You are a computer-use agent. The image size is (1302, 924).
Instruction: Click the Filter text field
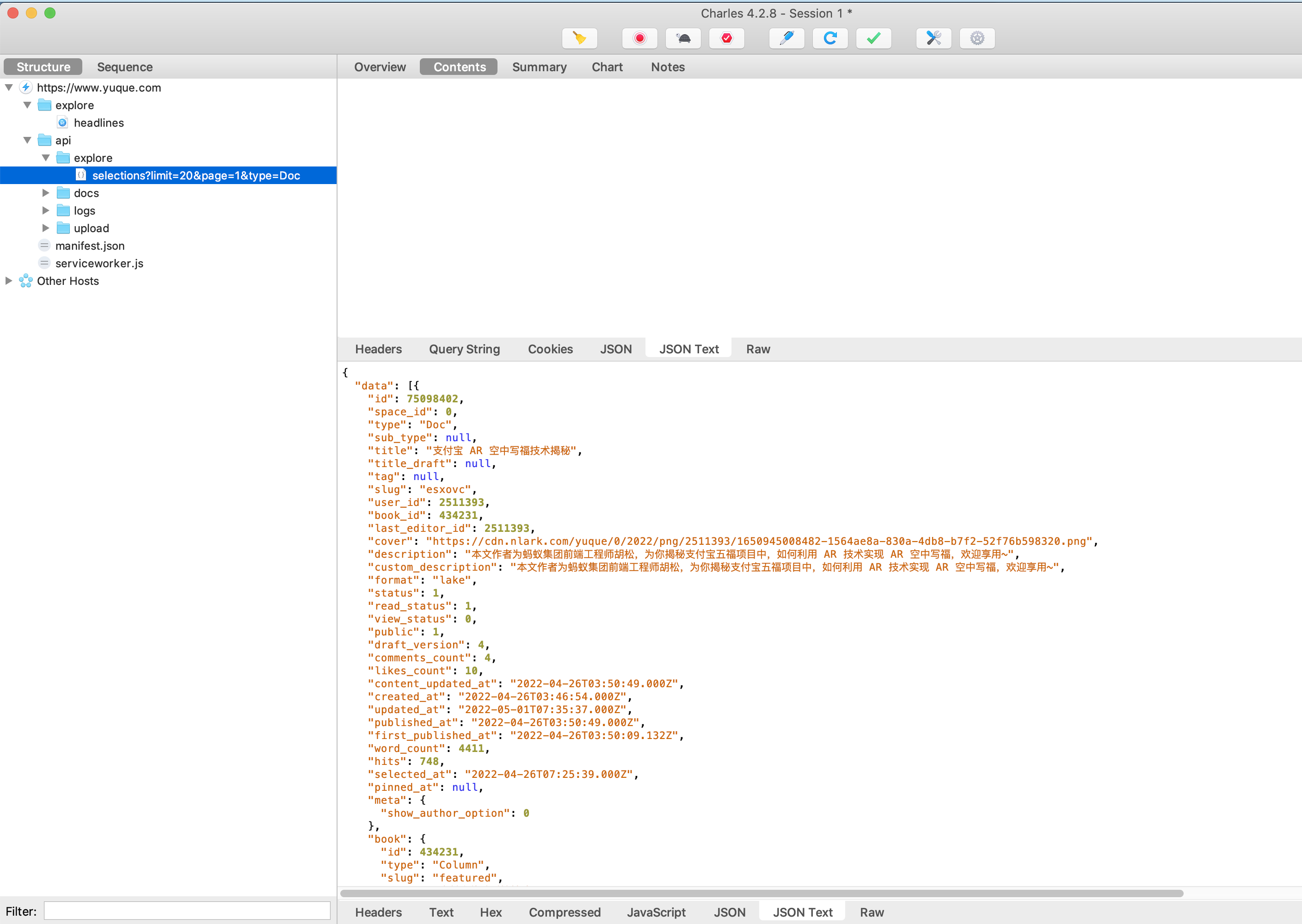(x=187, y=911)
